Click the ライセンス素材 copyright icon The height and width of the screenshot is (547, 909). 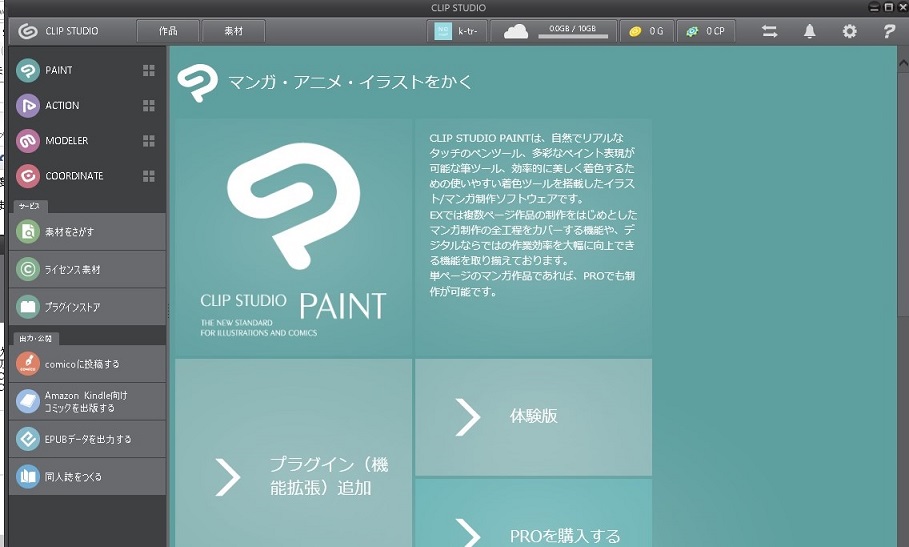click(27, 269)
